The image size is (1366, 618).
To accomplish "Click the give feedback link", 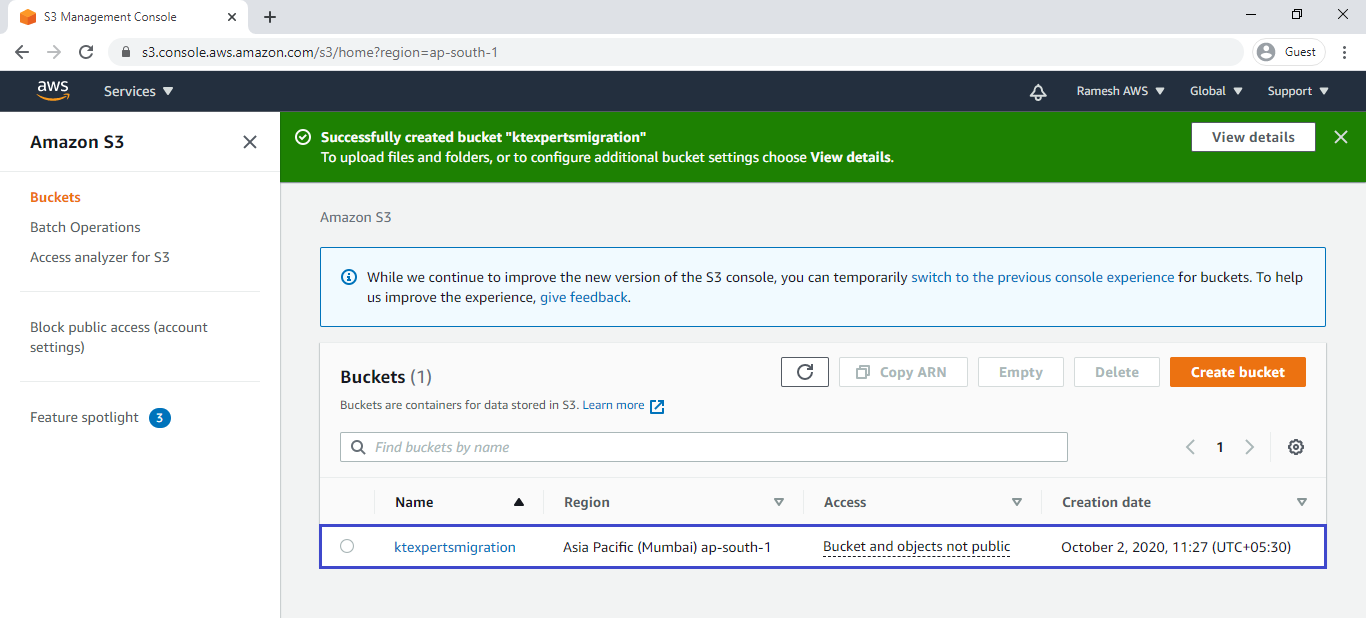I will [584, 297].
